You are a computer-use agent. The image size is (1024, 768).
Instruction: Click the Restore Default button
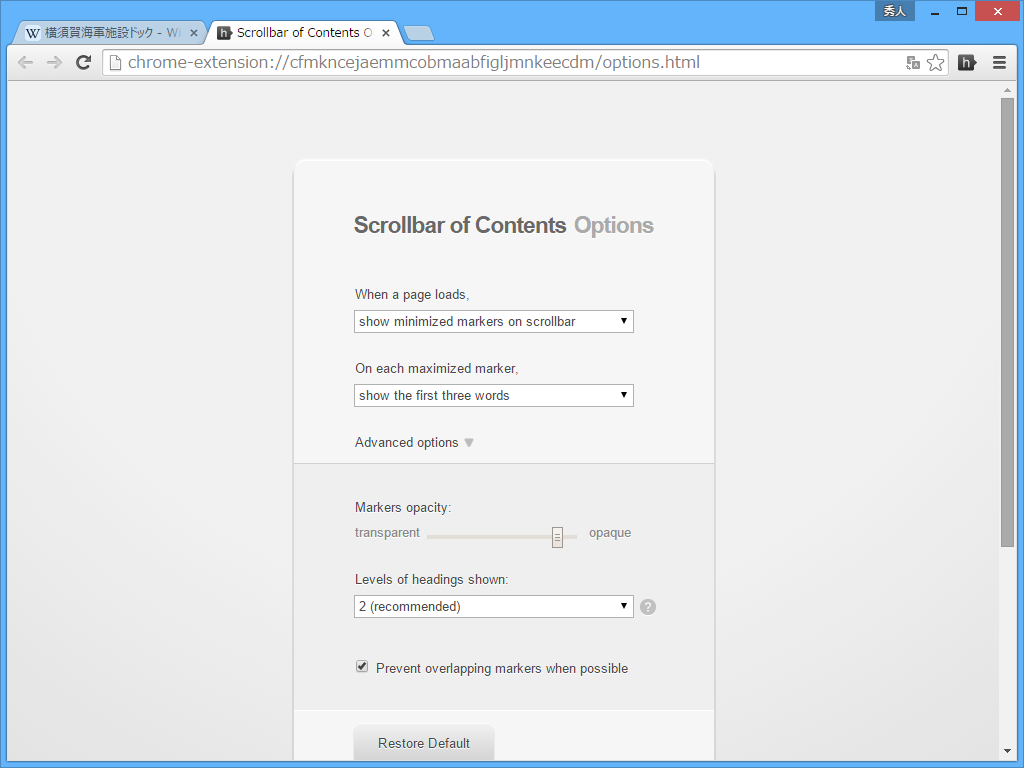pyautogui.click(x=424, y=743)
